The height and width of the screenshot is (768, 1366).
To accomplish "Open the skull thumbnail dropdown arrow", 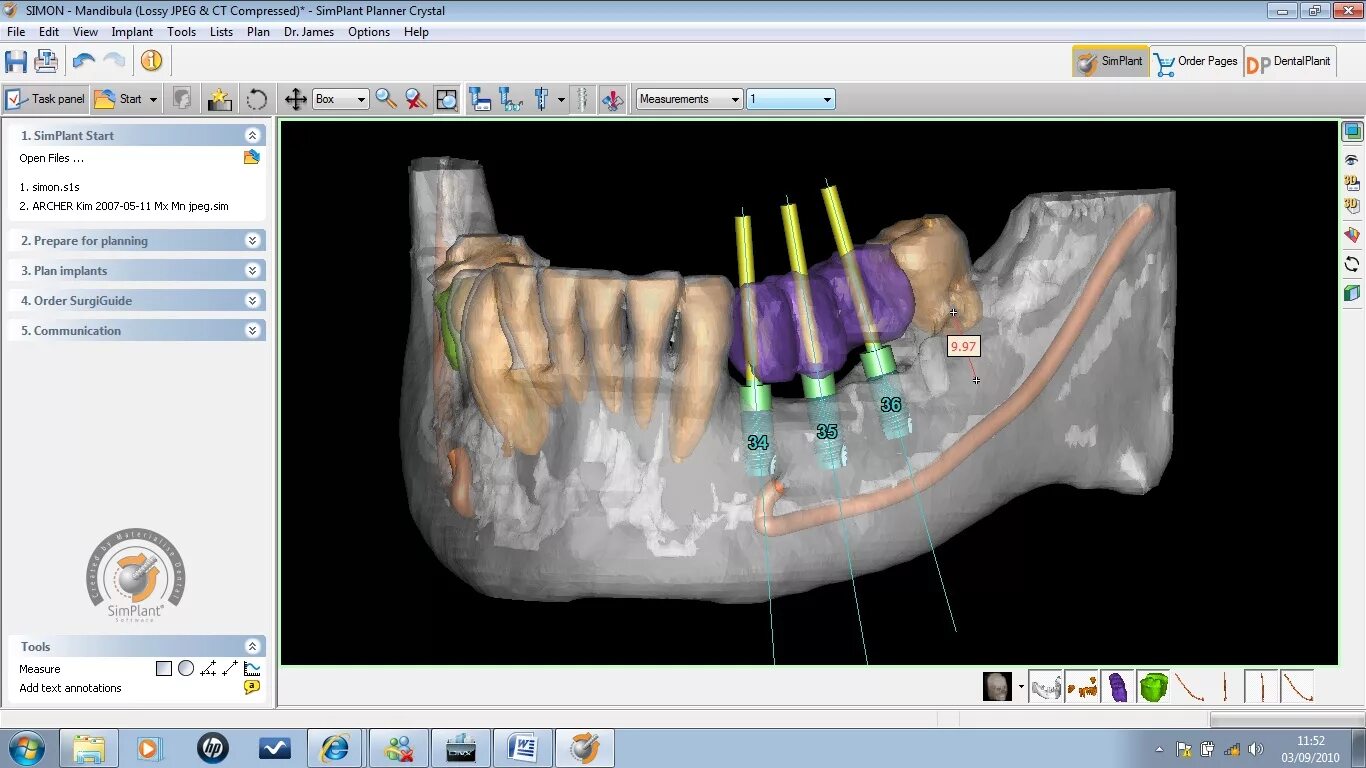I will click(x=1021, y=686).
